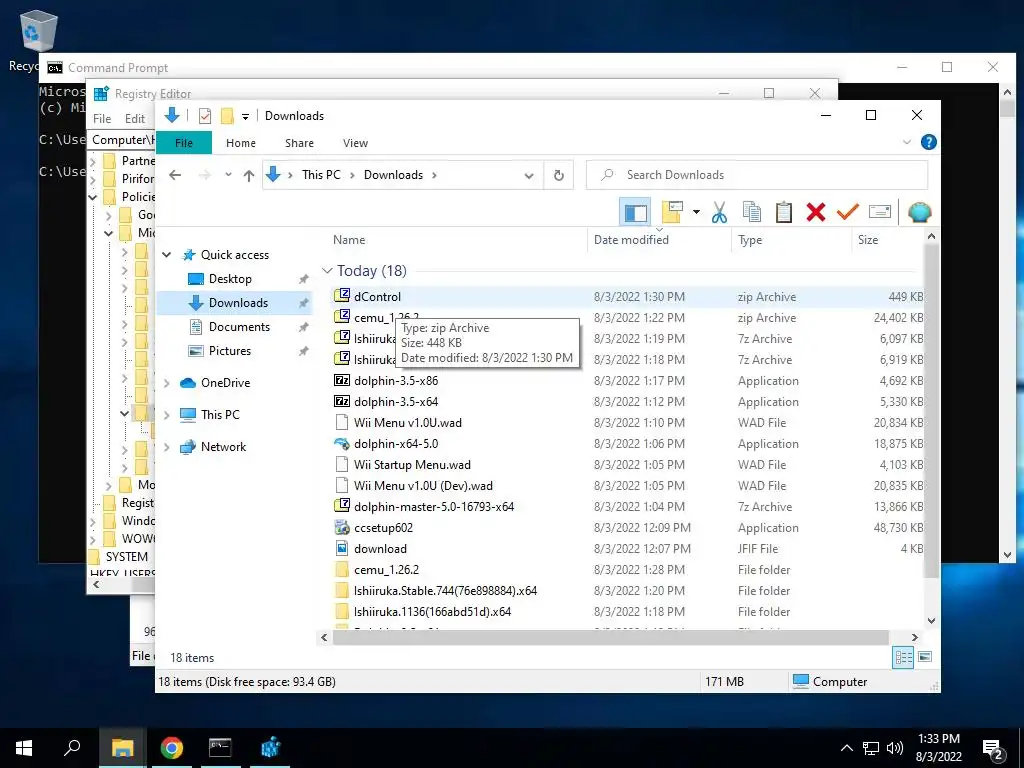
Task: Open Google Chrome from the taskbar
Action: tap(172, 748)
